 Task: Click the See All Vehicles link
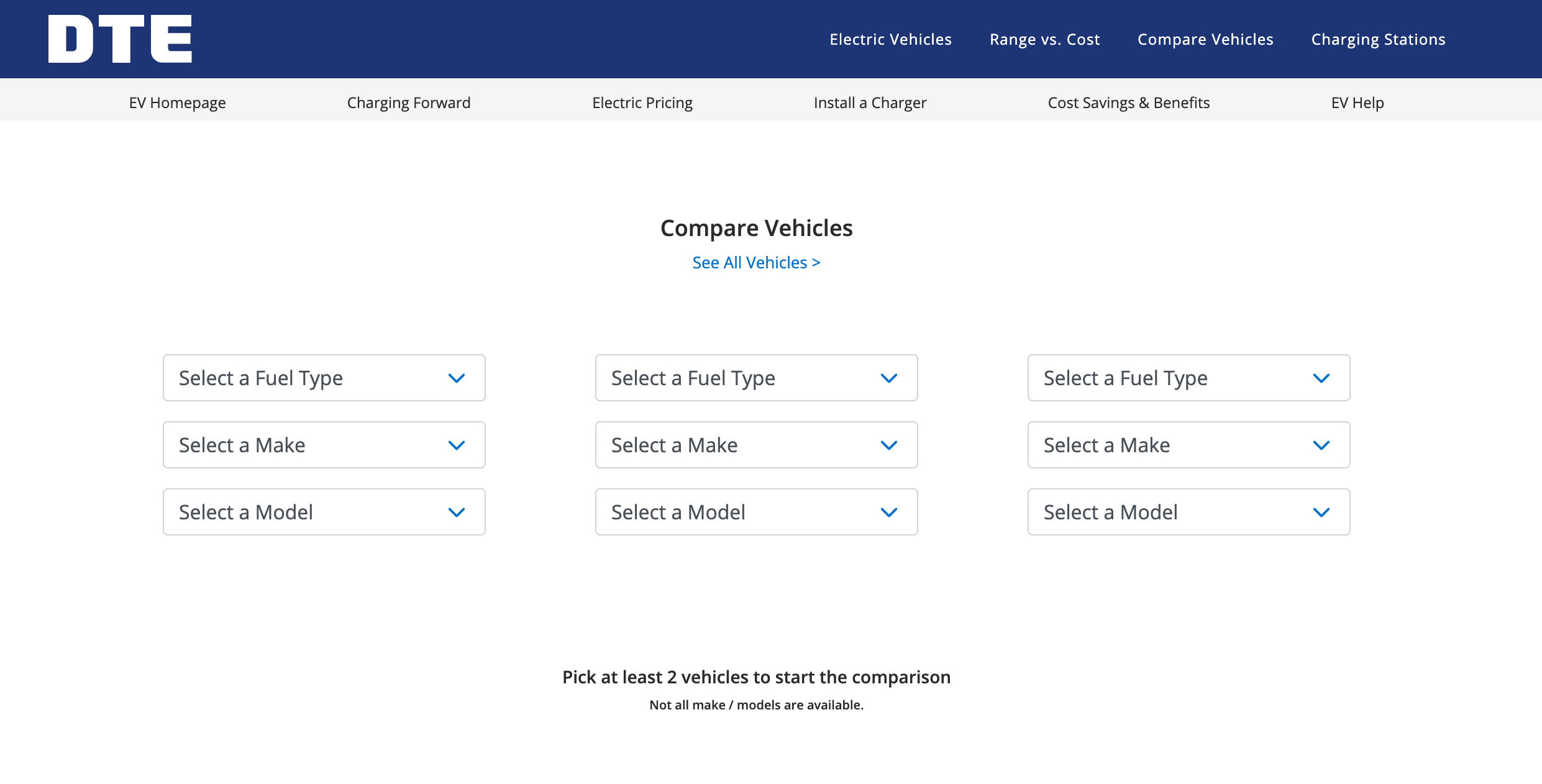(756, 262)
